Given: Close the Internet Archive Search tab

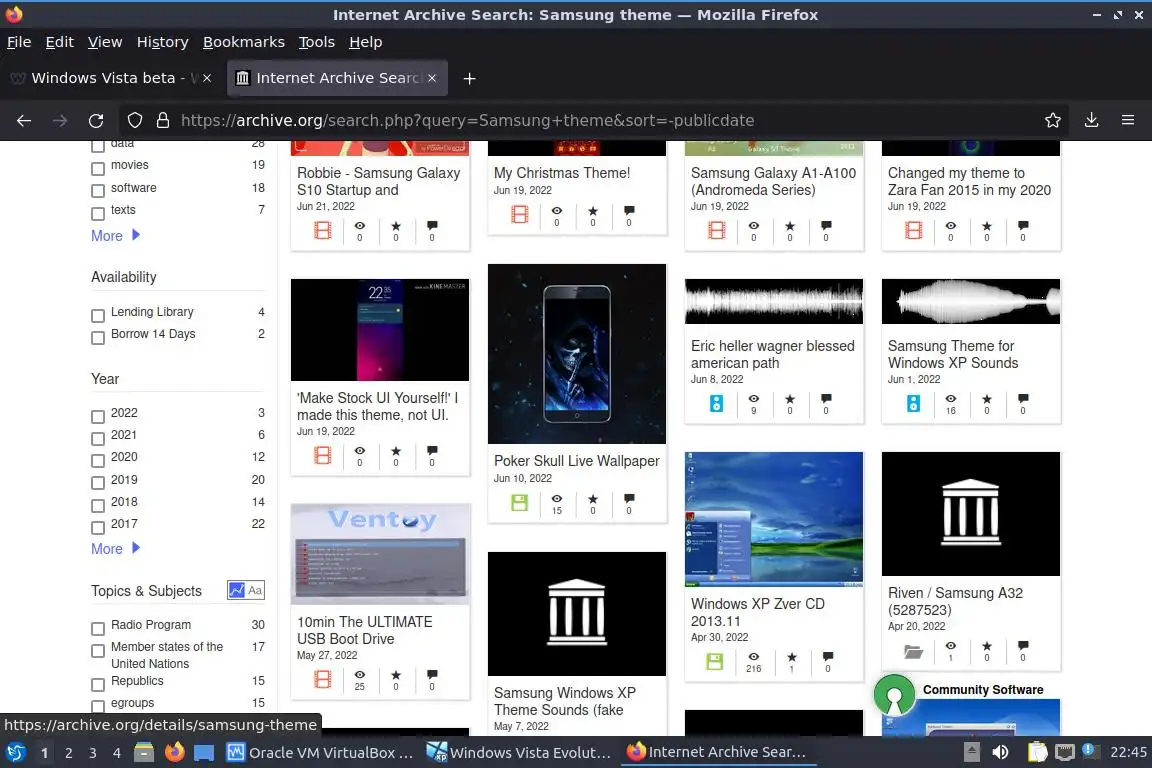Looking at the screenshot, I should tap(432, 78).
